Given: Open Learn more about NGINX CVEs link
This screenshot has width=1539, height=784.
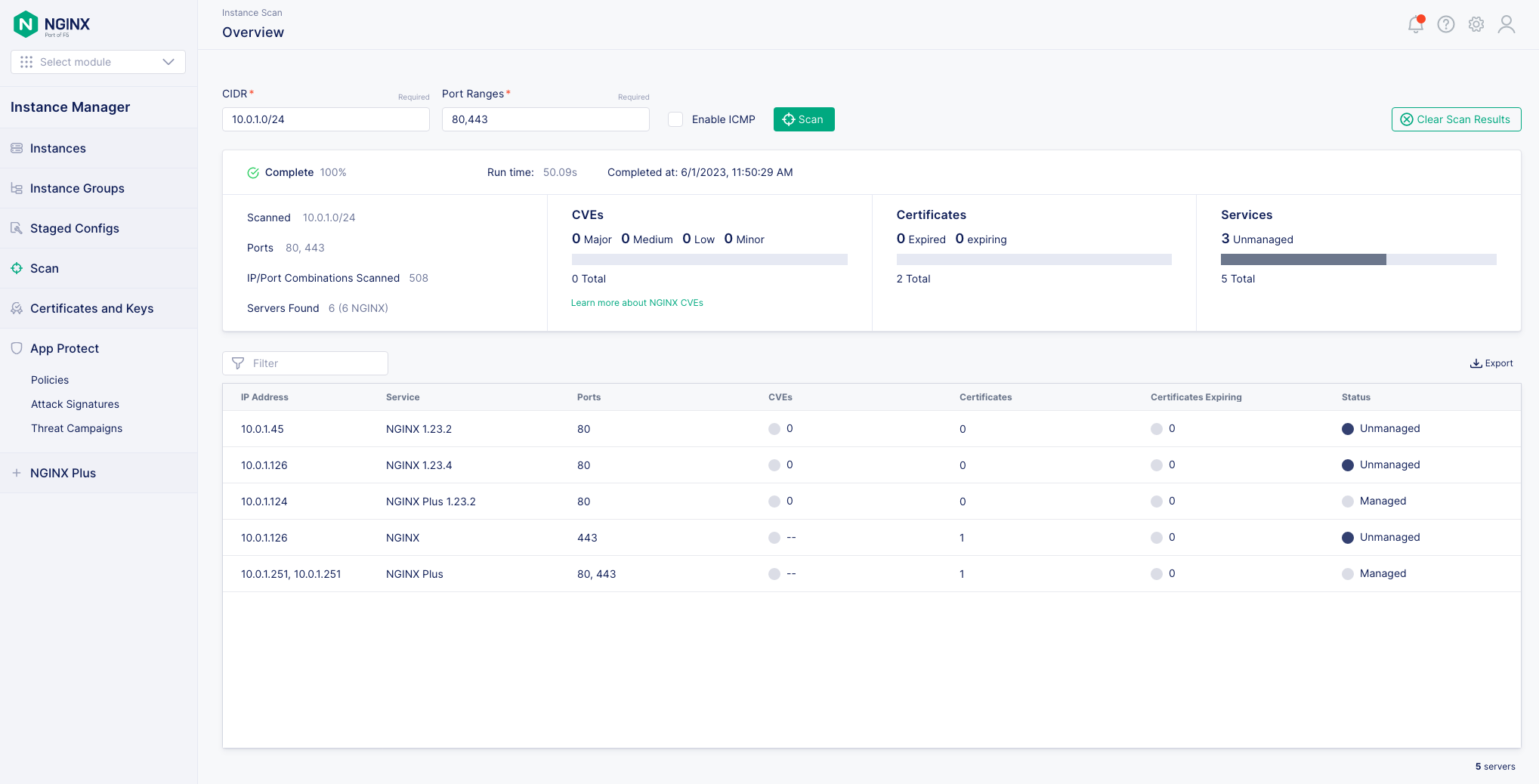Looking at the screenshot, I should (x=636, y=303).
